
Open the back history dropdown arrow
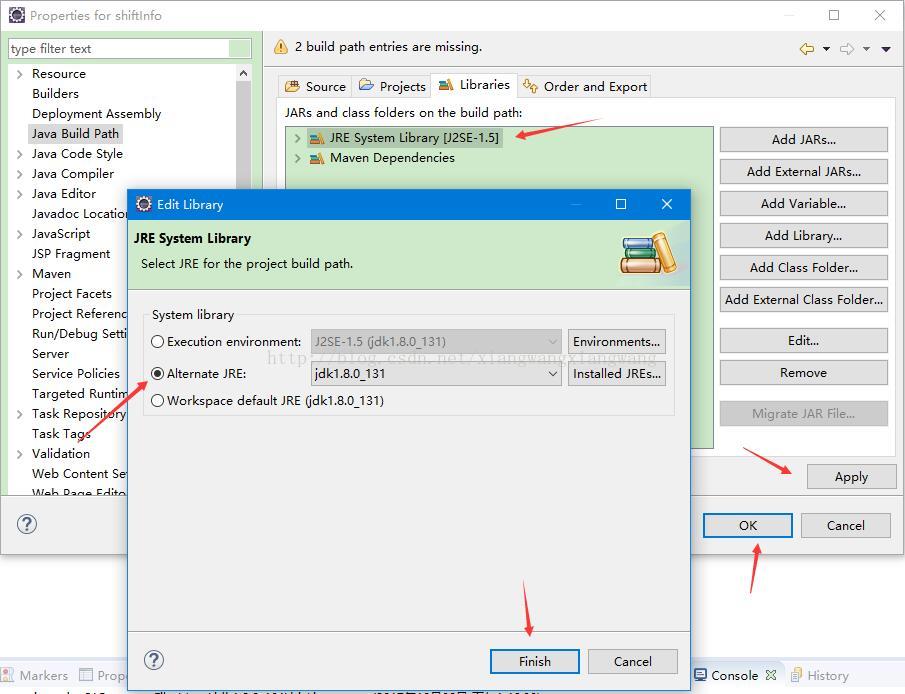(x=827, y=50)
